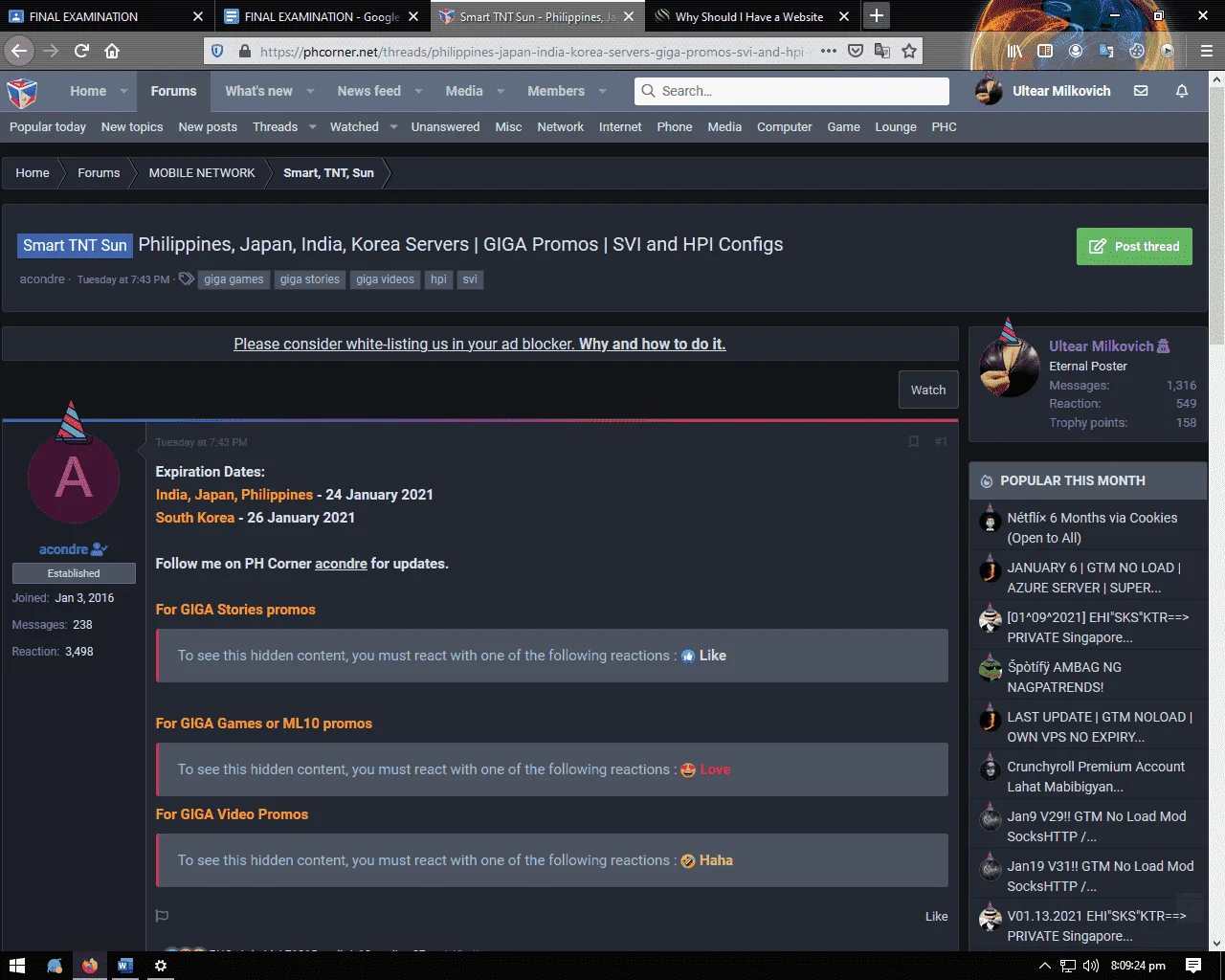The width and height of the screenshot is (1225, 980).
Task: Open MOBILE NETWORK breadcrumb
Action: [x=202, y=173]
